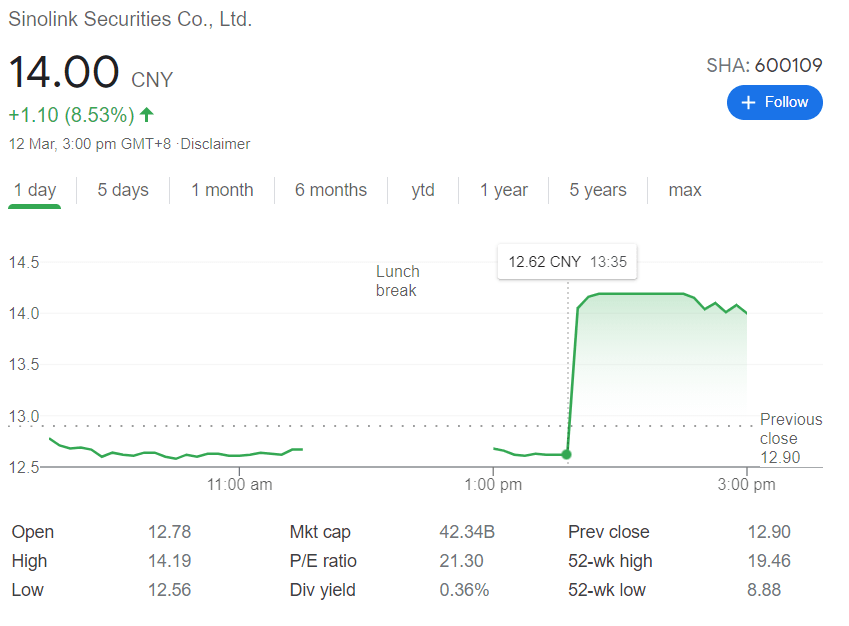
Task: Click the Open value 12.78
Action: click(169, 532)
